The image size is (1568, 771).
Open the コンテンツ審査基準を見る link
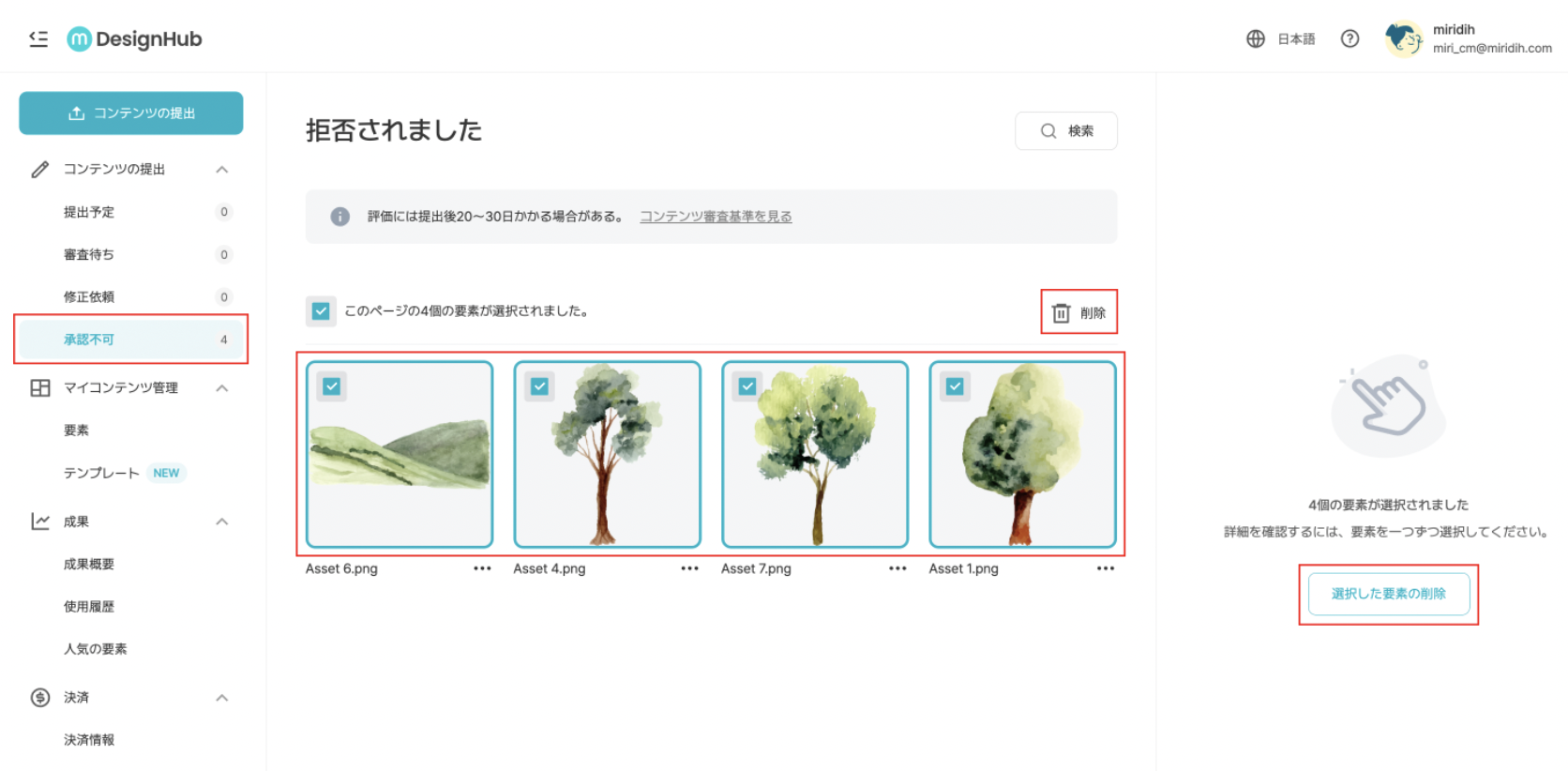click(716, 217)
